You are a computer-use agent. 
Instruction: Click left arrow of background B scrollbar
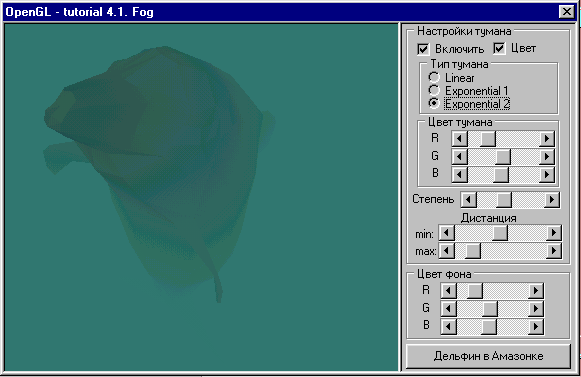pyautogui.click(x=449, y=327)
